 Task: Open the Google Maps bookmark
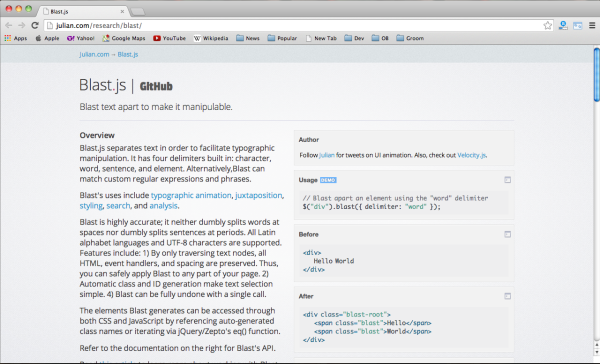point(124,38)
